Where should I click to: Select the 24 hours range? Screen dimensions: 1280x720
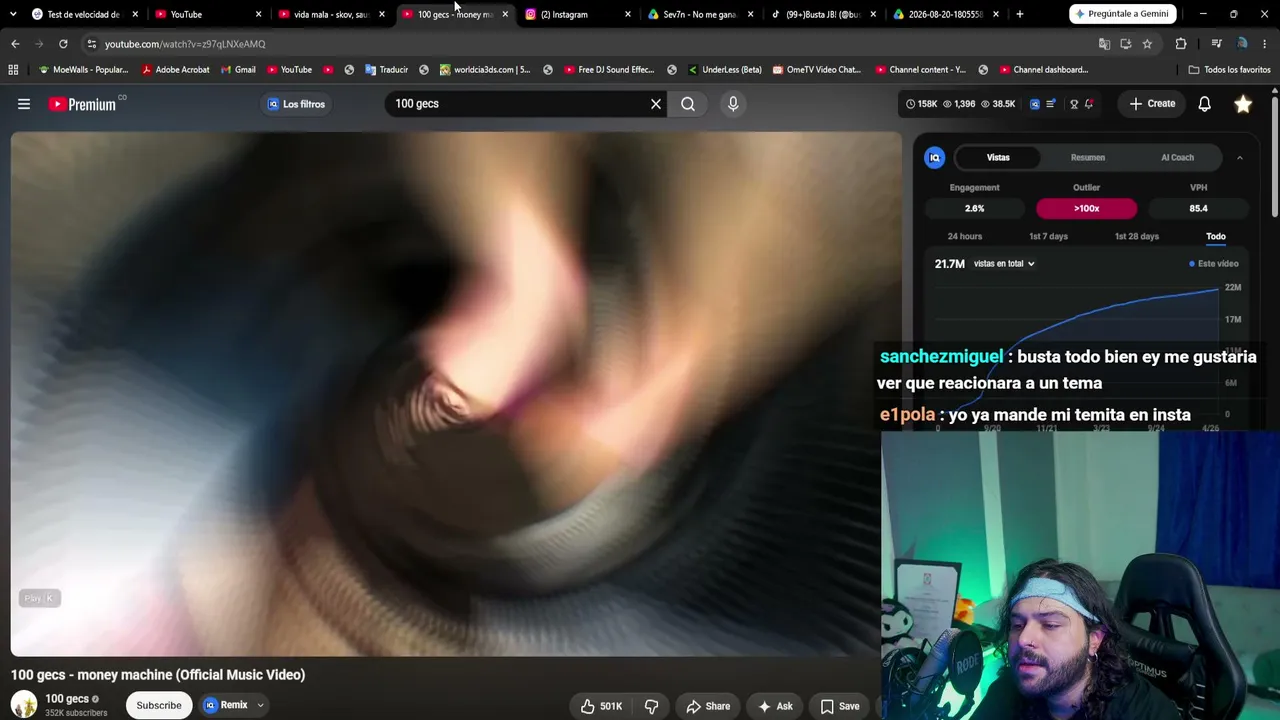[x=965, y=236]
